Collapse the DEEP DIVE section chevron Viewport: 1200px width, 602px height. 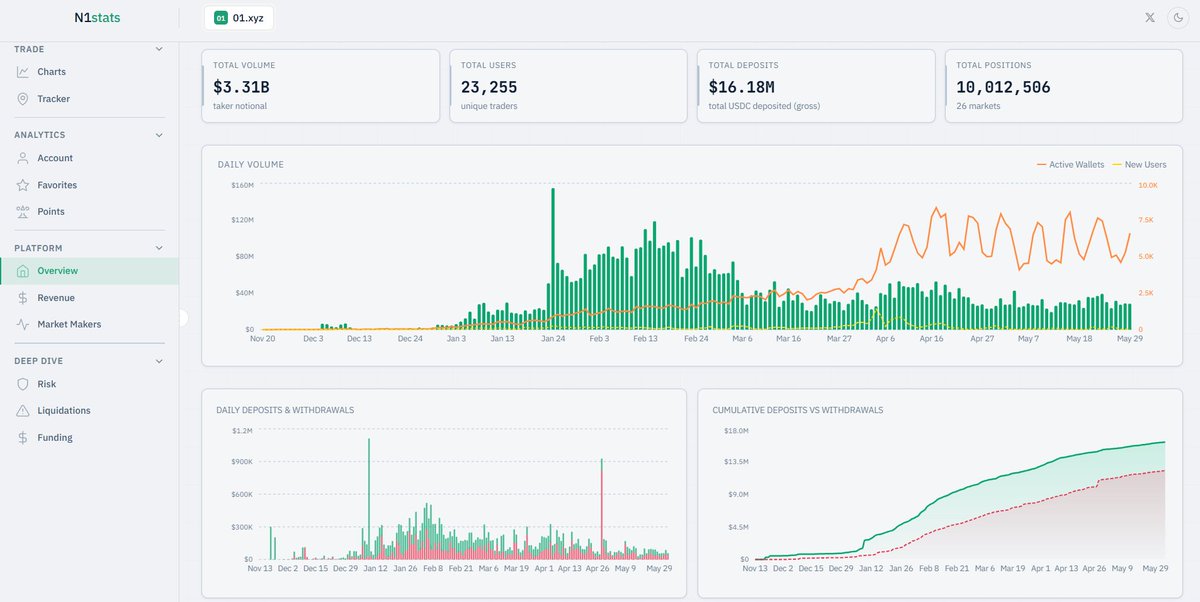(x=159, y=361)
